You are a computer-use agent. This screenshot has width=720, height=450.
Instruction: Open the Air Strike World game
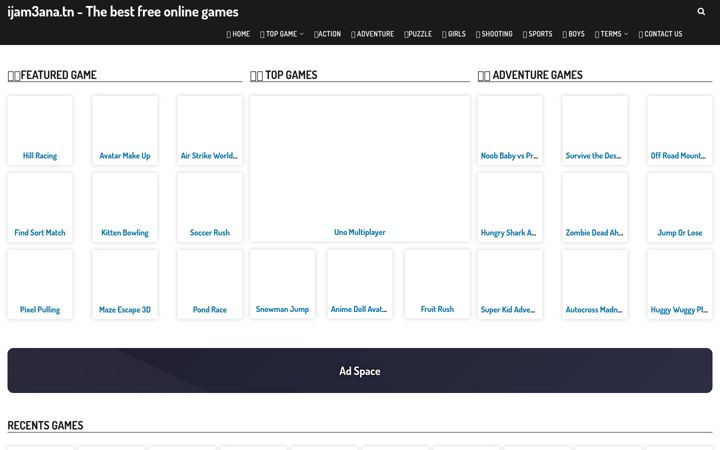pos(209,130)
